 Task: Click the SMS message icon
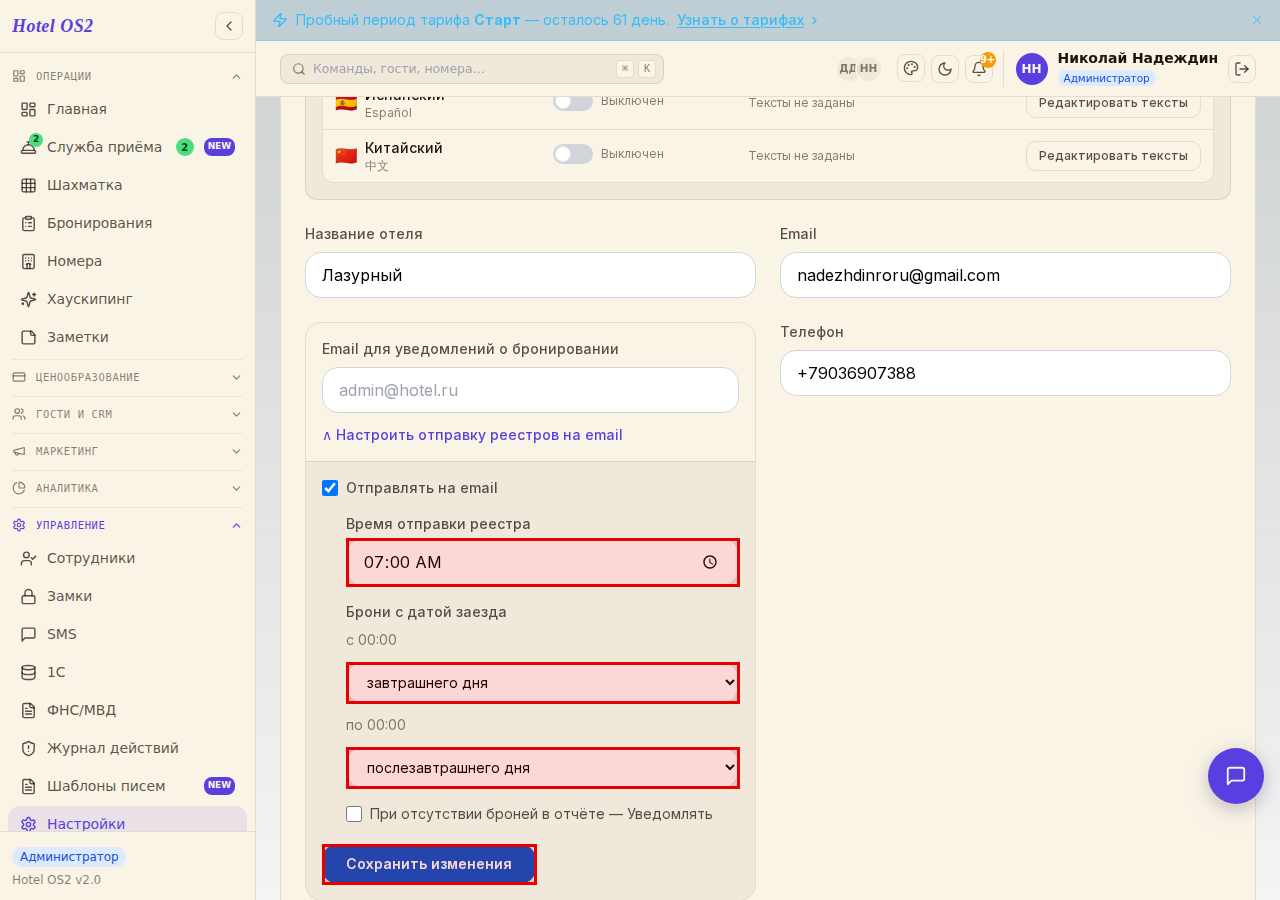28,634
